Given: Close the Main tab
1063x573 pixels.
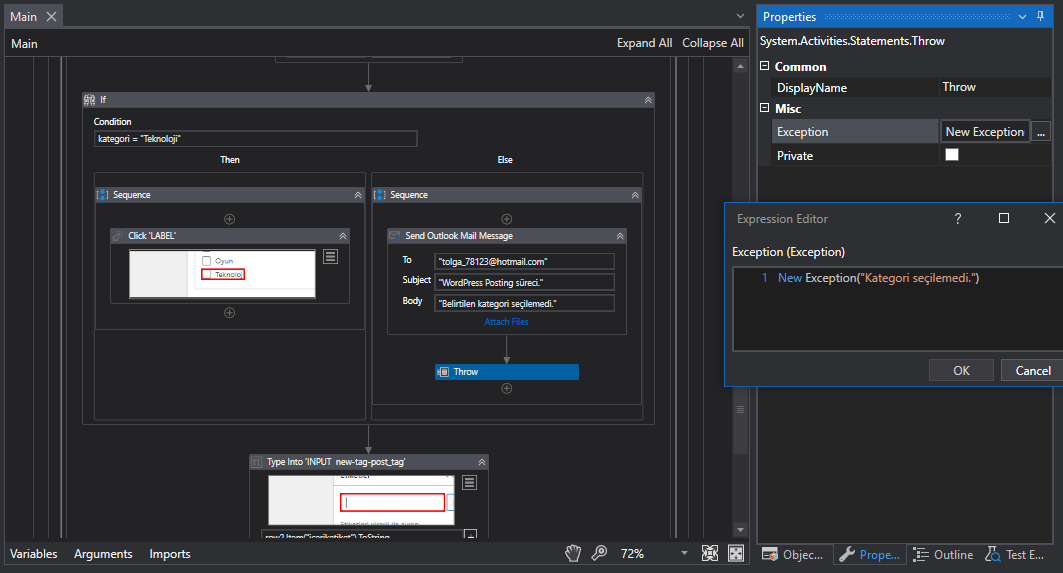Looking at the screenshot, I should pos(52,16).
